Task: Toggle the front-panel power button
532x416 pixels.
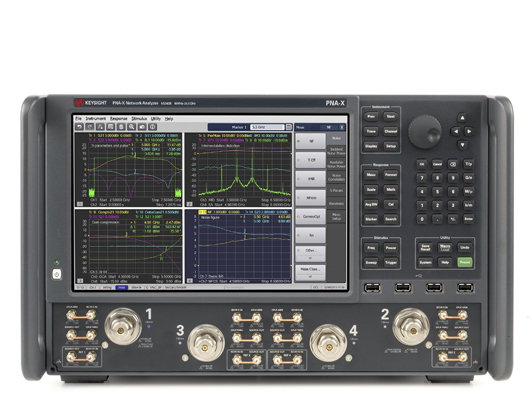Action: 57,274
